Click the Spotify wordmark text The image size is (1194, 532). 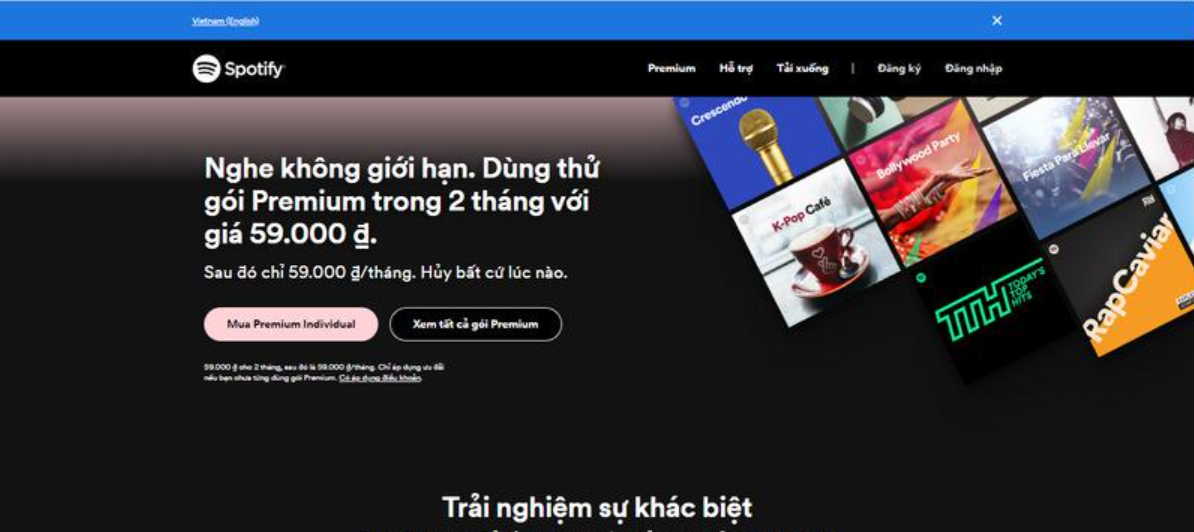pos(254,70)
